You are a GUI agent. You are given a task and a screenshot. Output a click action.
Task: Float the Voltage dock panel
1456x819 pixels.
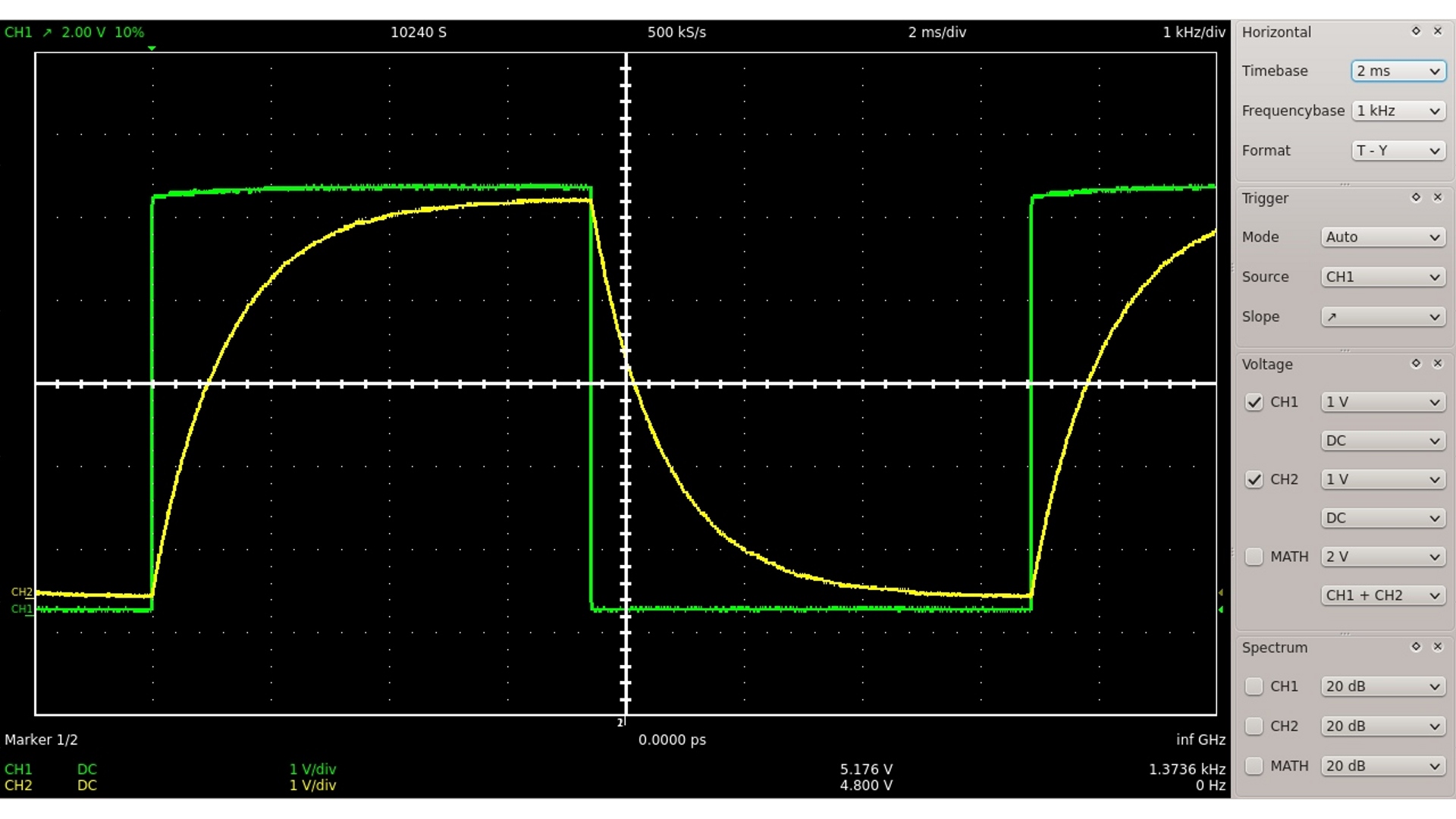[x=1415, y=363]
